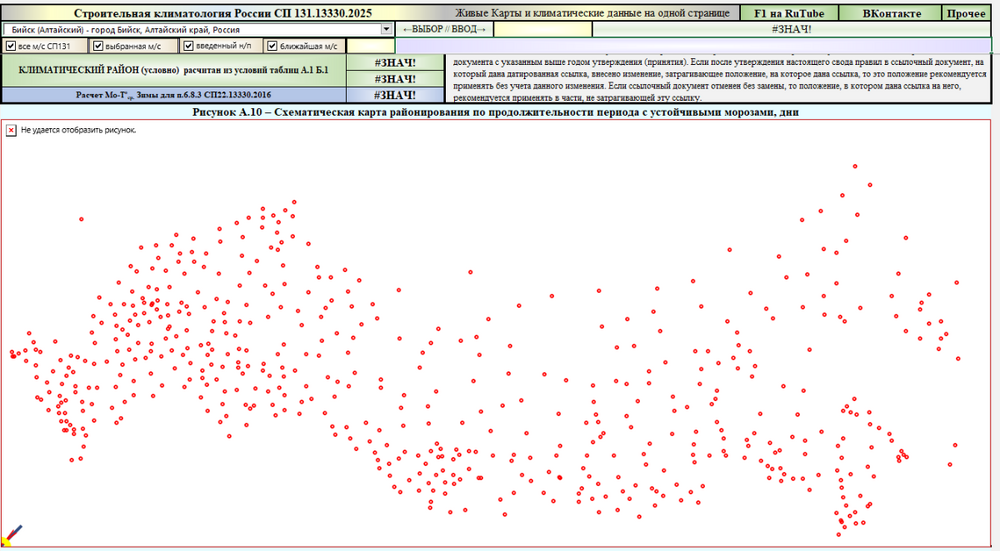Select the yellow input cell beside ВВОД

coord(543,29)
